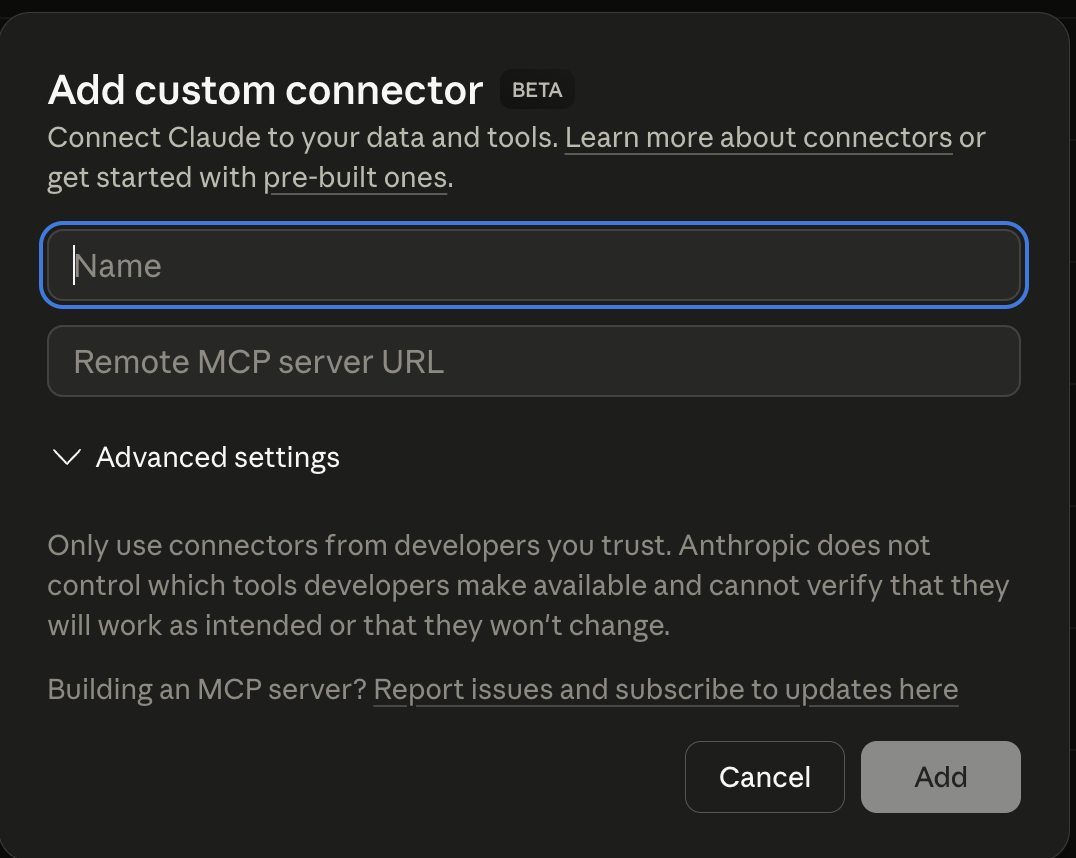Follow the 'pre-built ones' link
1076x858 pixels.
click(355, 178)
